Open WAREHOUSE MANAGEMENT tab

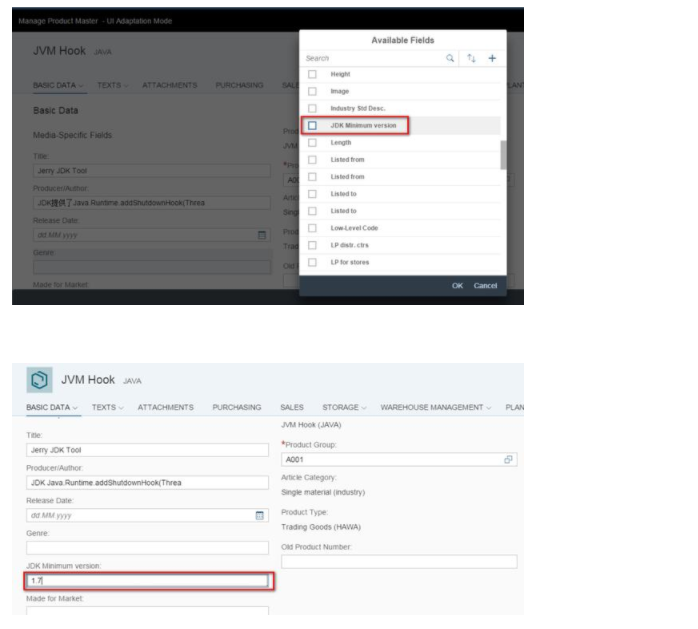coord(432,407)
